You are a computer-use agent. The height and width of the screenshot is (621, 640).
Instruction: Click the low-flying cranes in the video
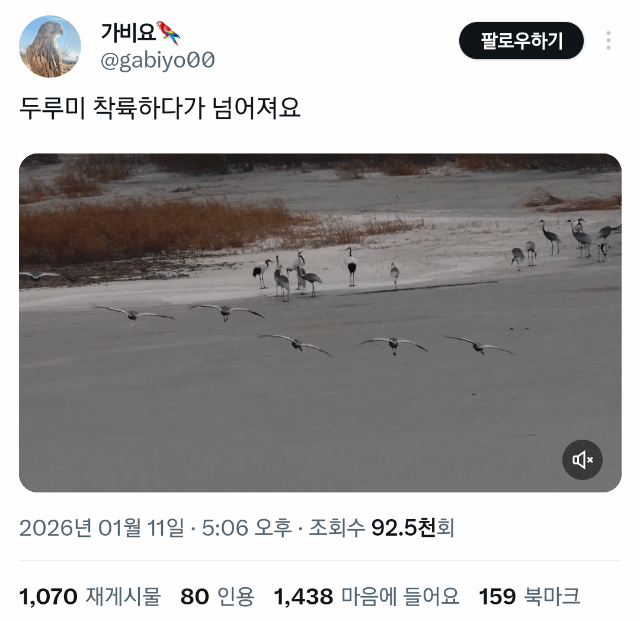[302, 329]
